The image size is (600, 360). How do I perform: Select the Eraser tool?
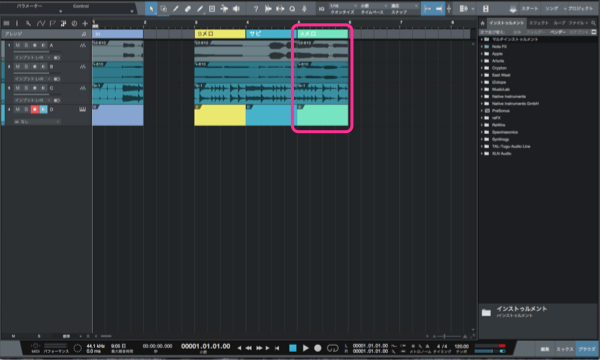[x=188, y=8]
